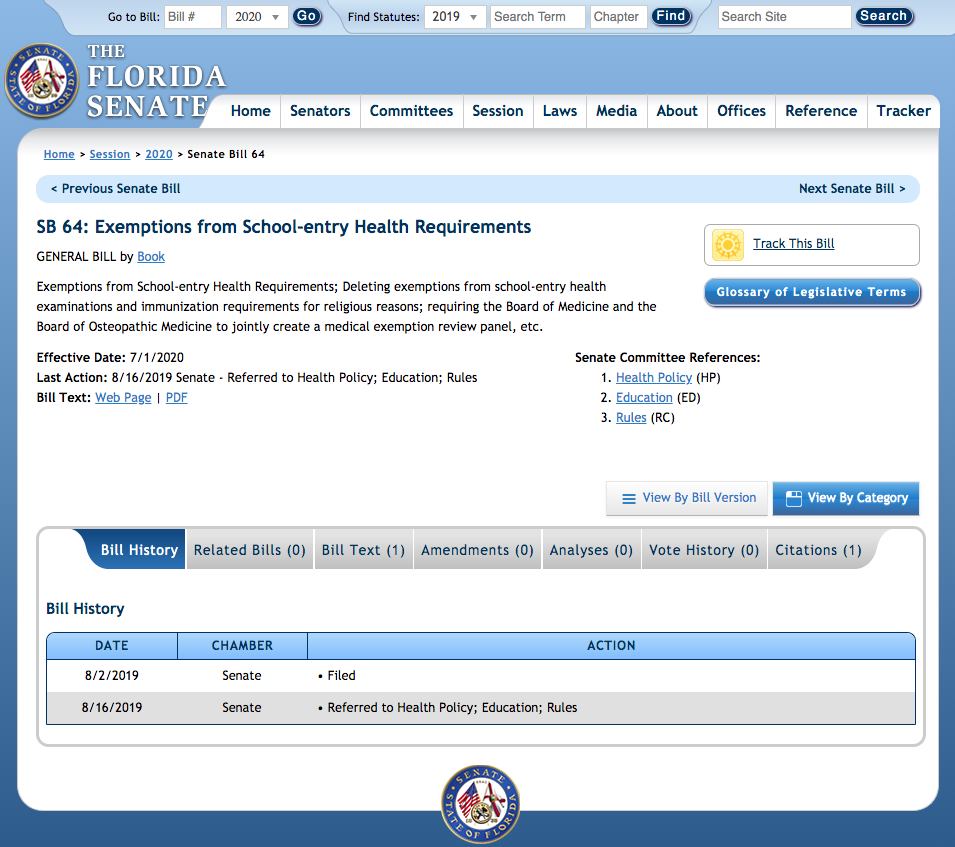
Task: Open Glossary of Legislative Terms
Action: pyautogui.click(x=812, y=292)
